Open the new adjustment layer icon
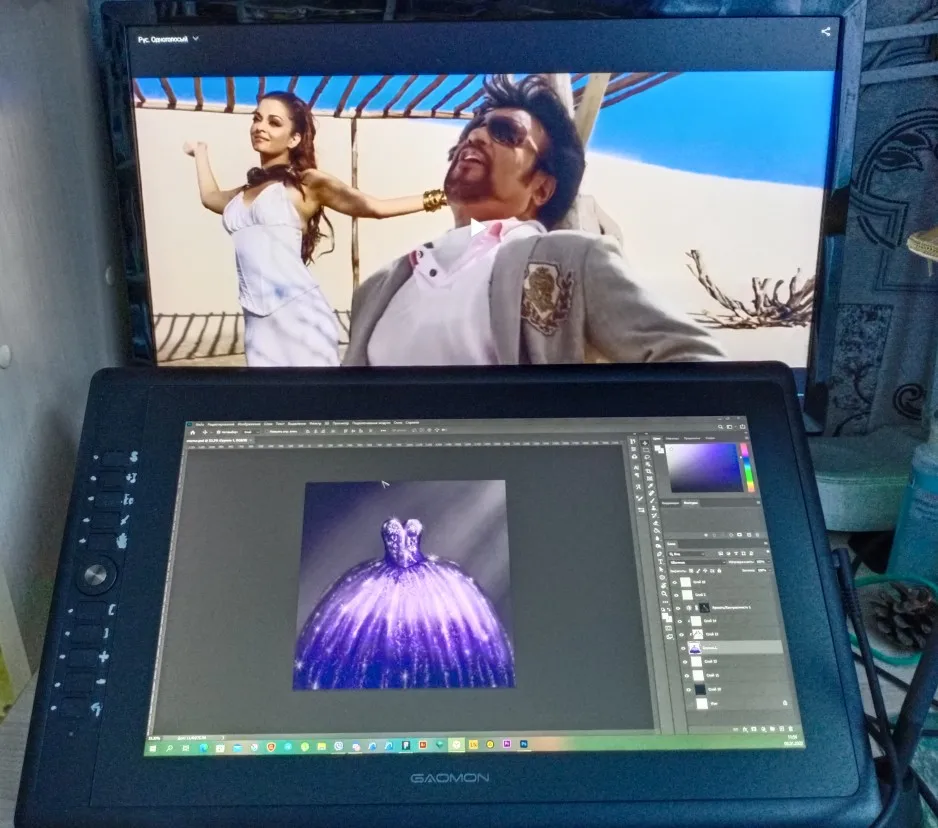 pos(763,729)
